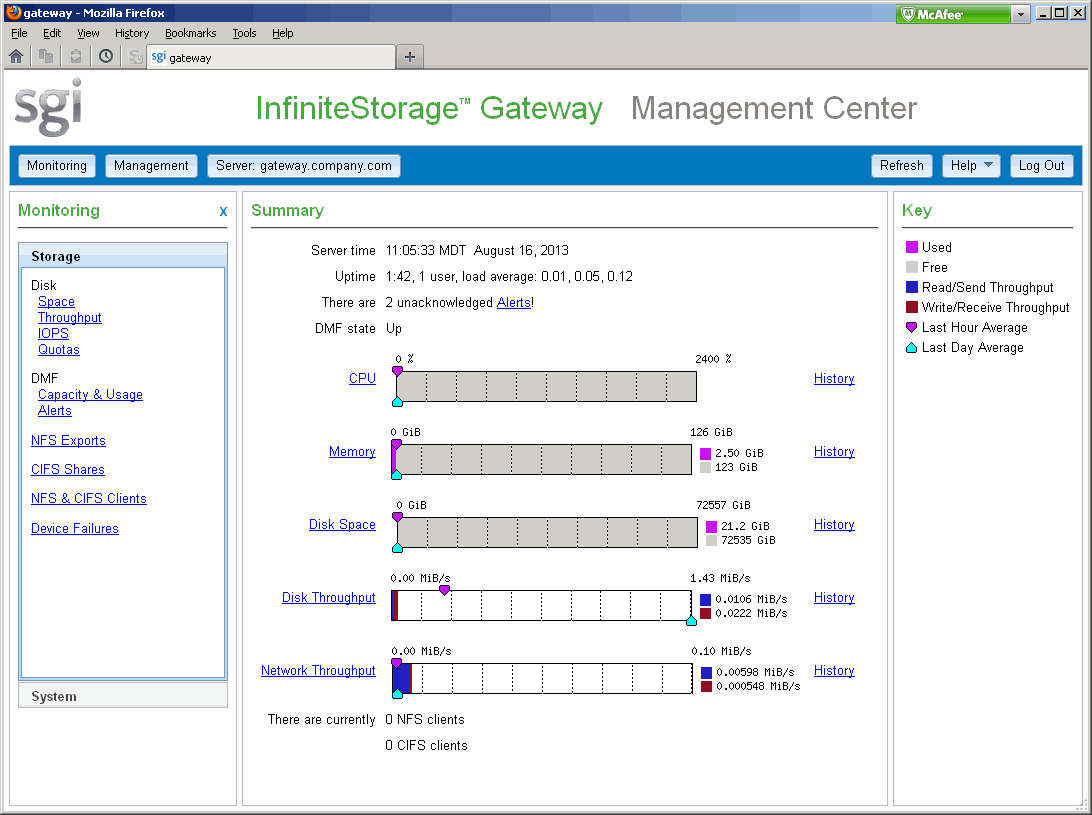This screenshot has width=1092, height=815.
Task: Click Memory last day average marker
Action: point(396,475)
